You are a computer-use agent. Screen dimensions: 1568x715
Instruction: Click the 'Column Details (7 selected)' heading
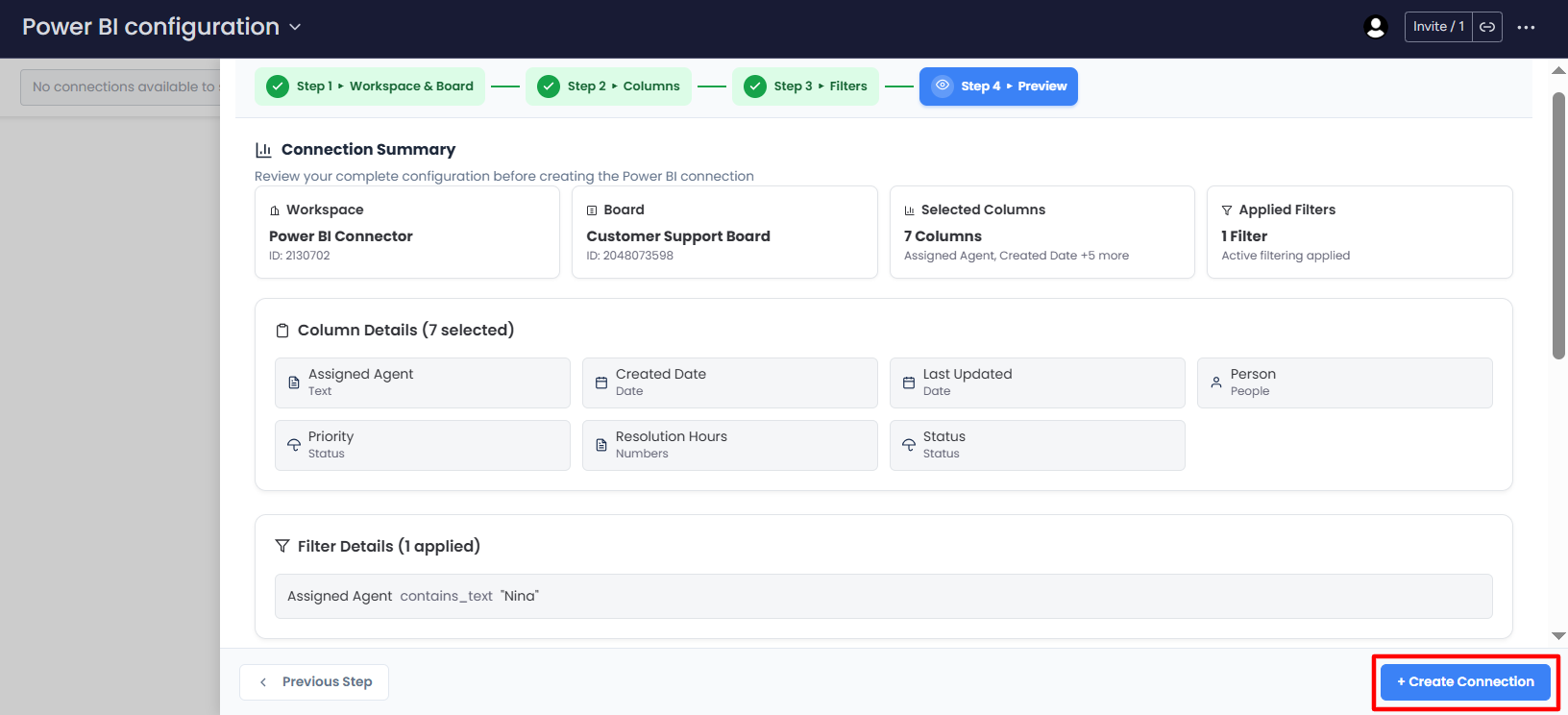pyautogui.click(x=405, y=331)
